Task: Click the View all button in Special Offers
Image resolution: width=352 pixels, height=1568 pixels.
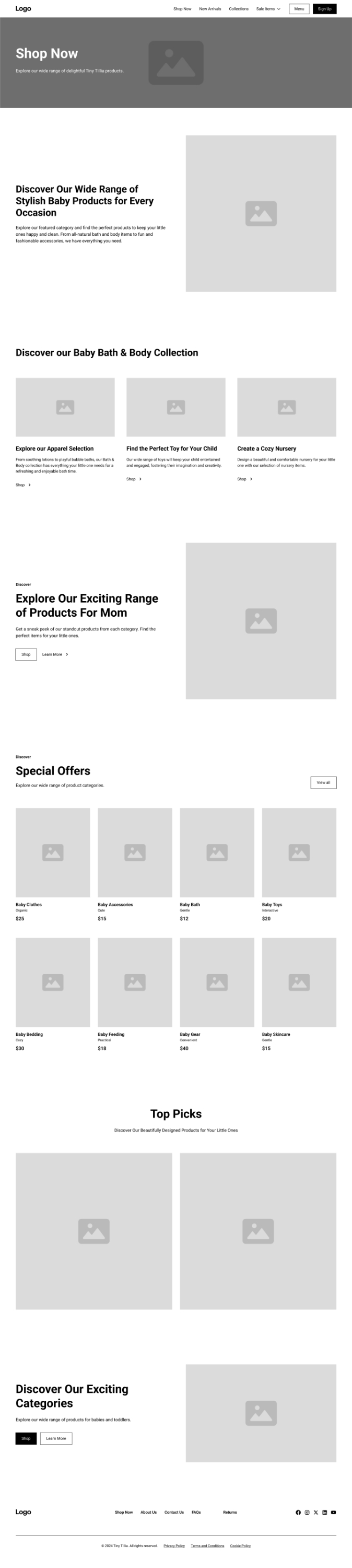Action: 323,782
